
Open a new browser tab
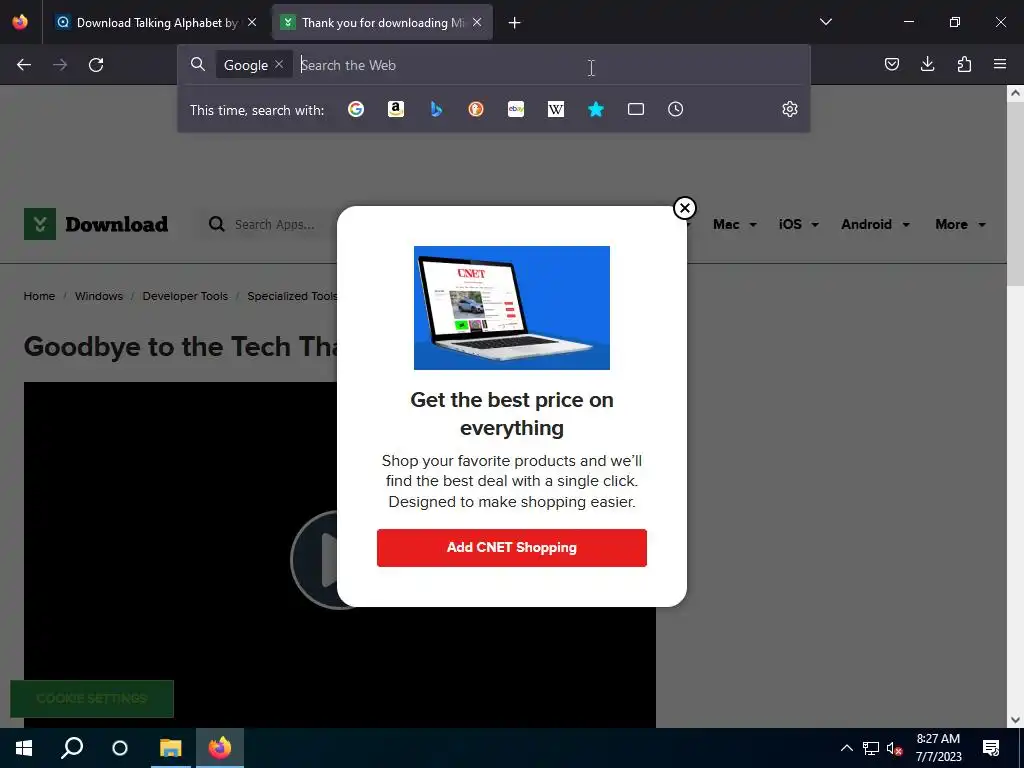coord(515,23)
